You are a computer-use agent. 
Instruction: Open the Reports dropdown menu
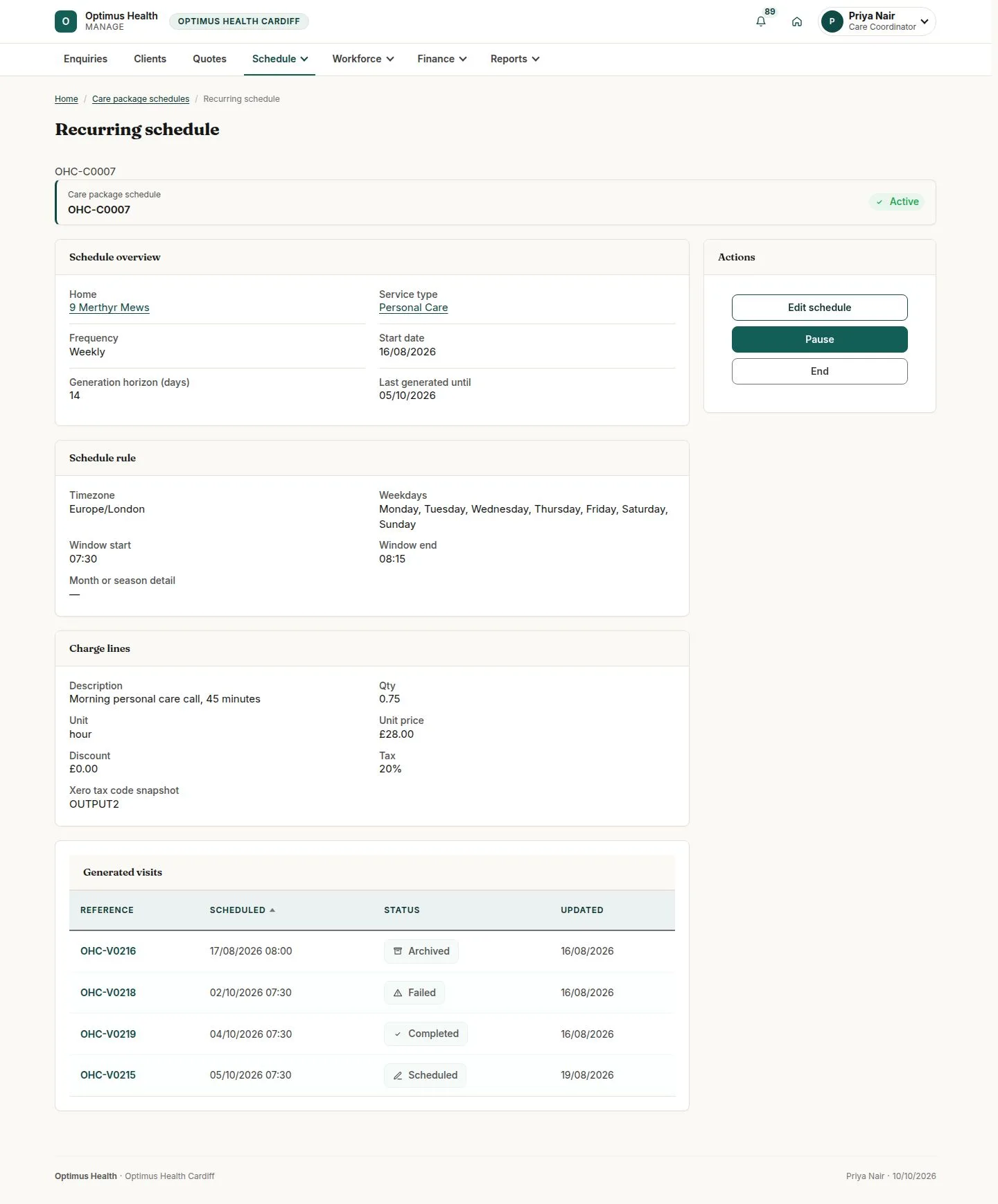point(515,59)
